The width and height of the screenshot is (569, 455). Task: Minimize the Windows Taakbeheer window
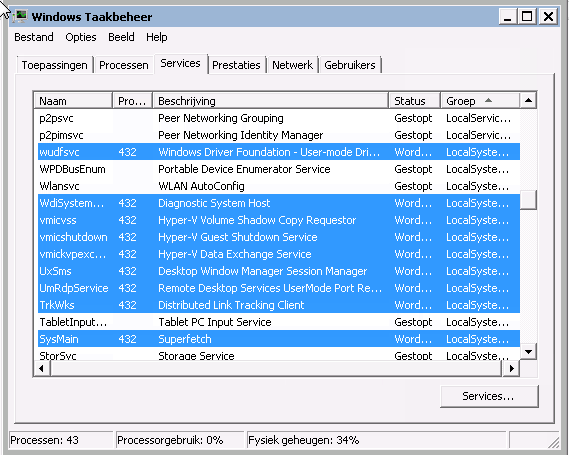point(508,17)
